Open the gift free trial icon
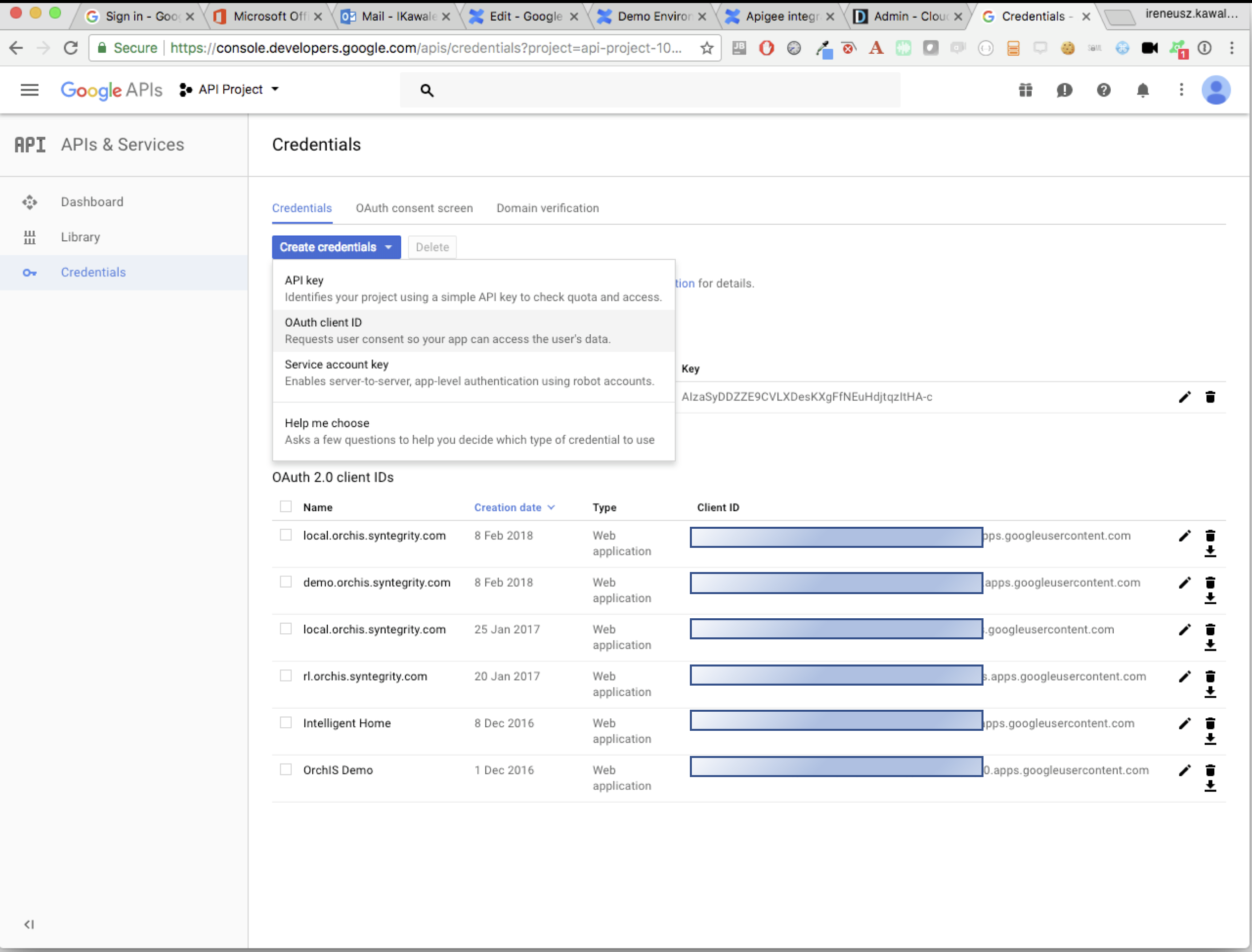Image resolution: width=1252 pixels, height=952 pixels. (x=1025, y=89)
